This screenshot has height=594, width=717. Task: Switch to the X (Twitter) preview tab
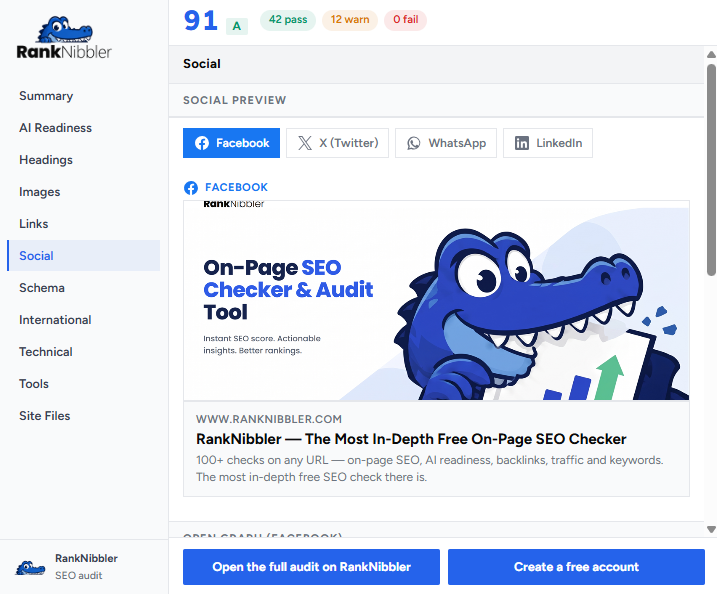(337, 143)
